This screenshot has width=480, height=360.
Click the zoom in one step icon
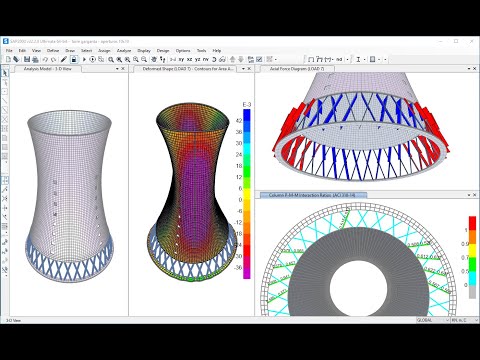click(x=136, y=59)
